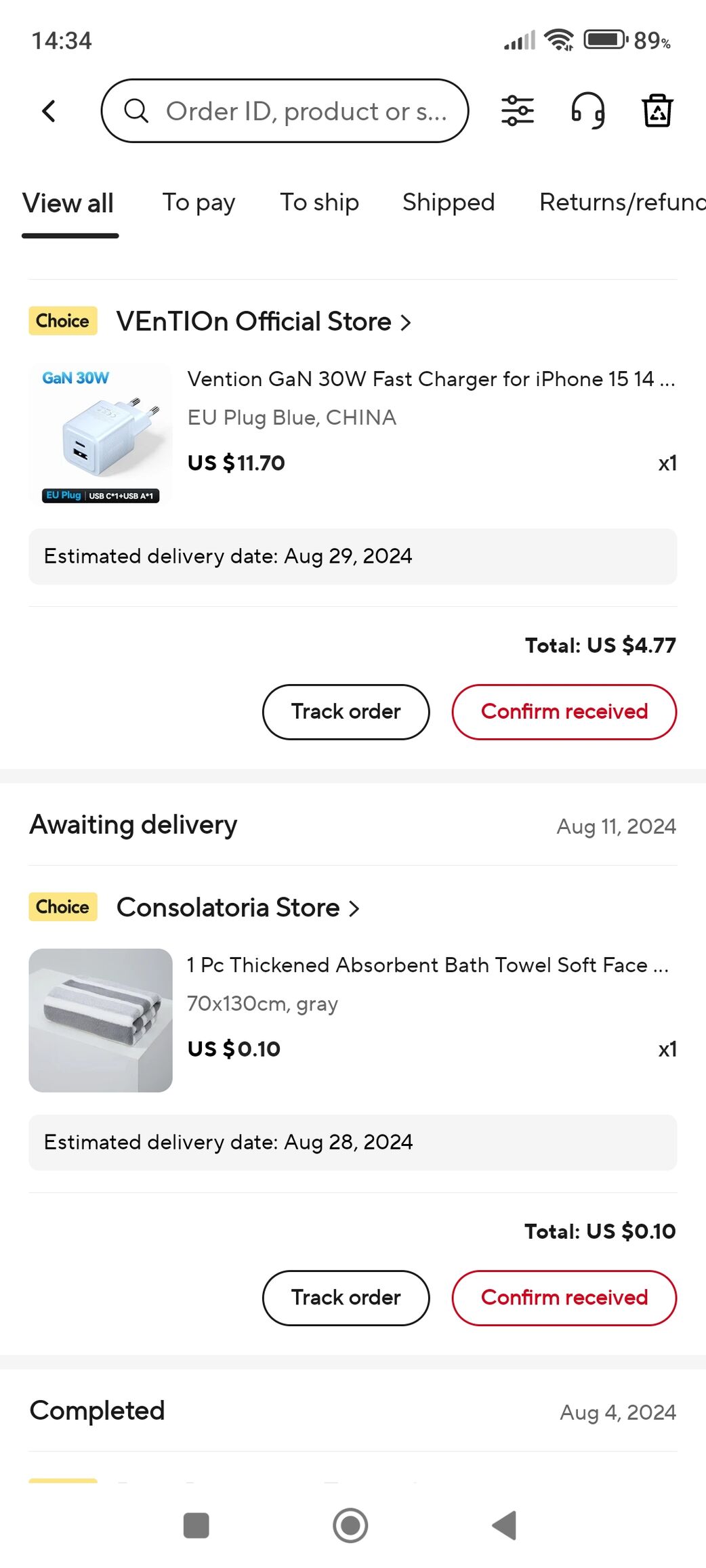Focus the Order ID search field

(x=306, y=111)
